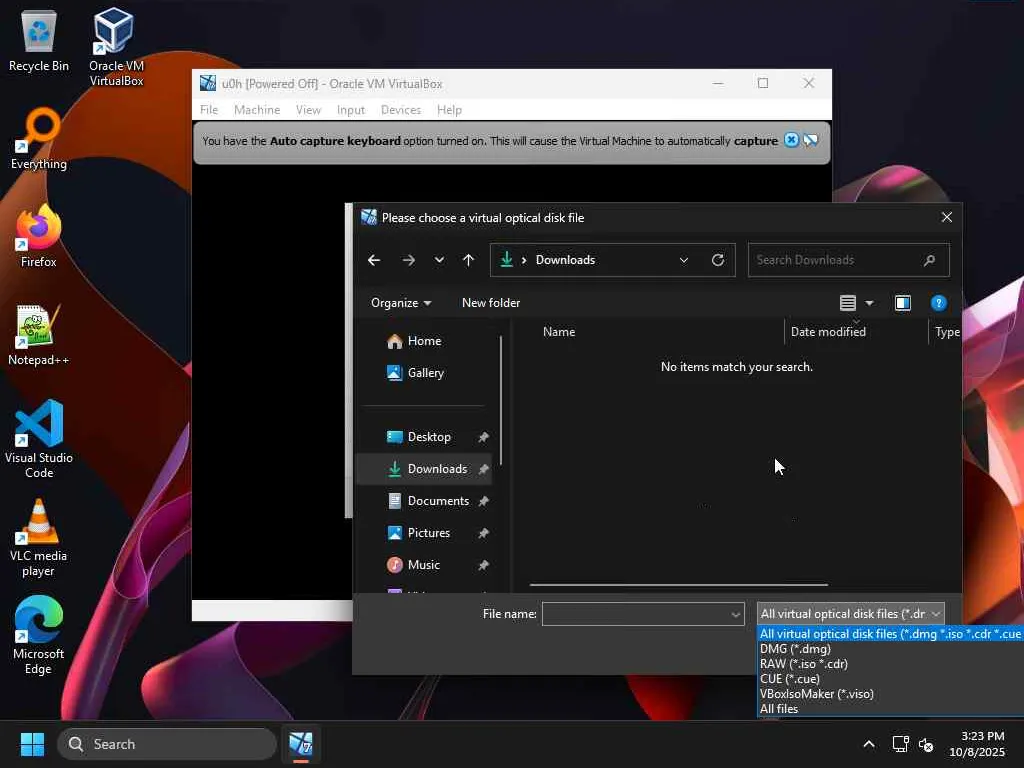This screenshot has height=768, width=1024.
Task: Click the New folder button
Action: click(491, 303)
